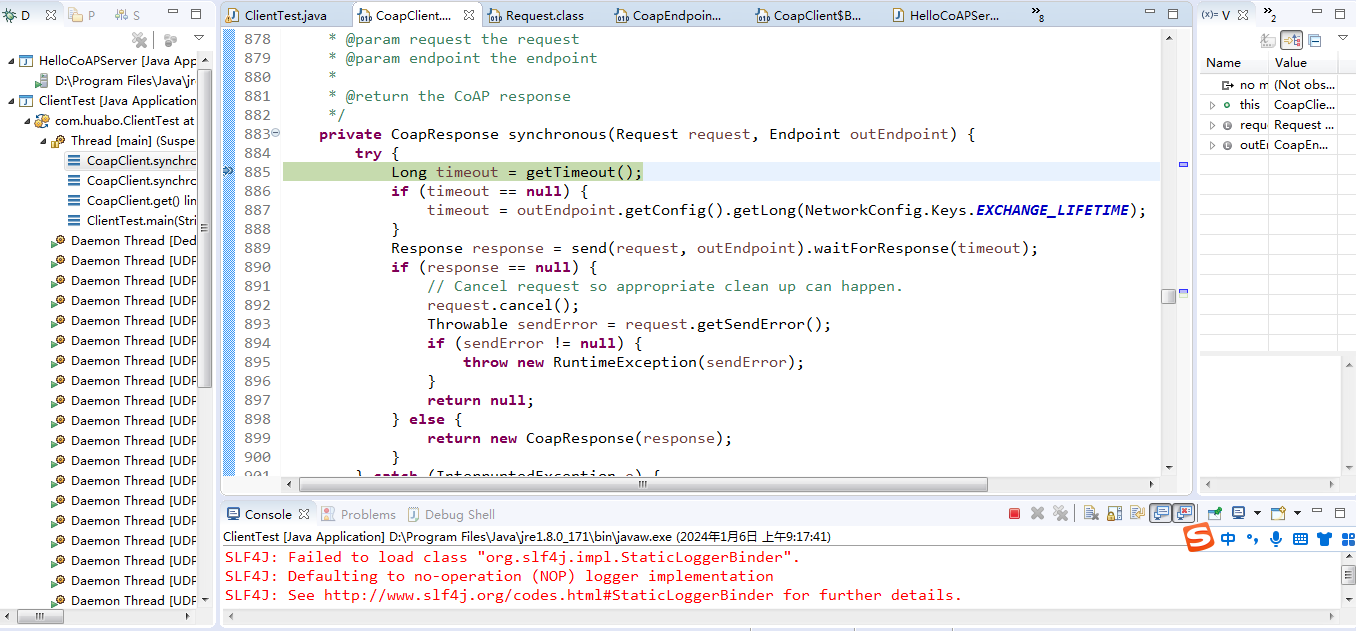Open the Open Console dropdown arrow
Image resolution: width=1356 pixels, height=631 pixels.
click(x=1297, y=514)
